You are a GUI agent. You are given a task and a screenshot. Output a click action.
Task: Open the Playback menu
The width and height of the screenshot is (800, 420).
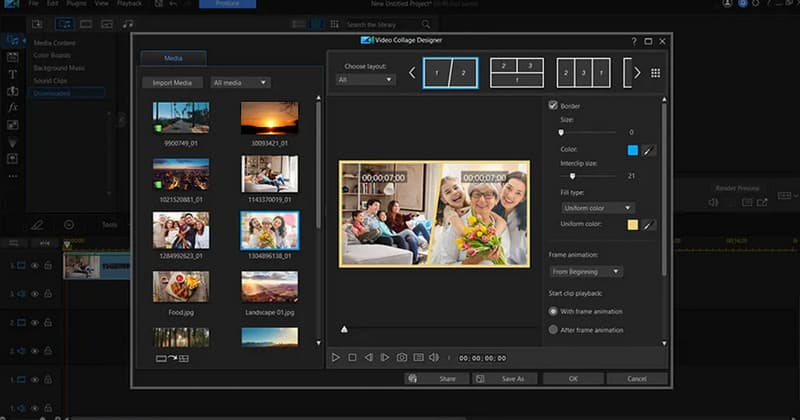click(x=130, y=3)
